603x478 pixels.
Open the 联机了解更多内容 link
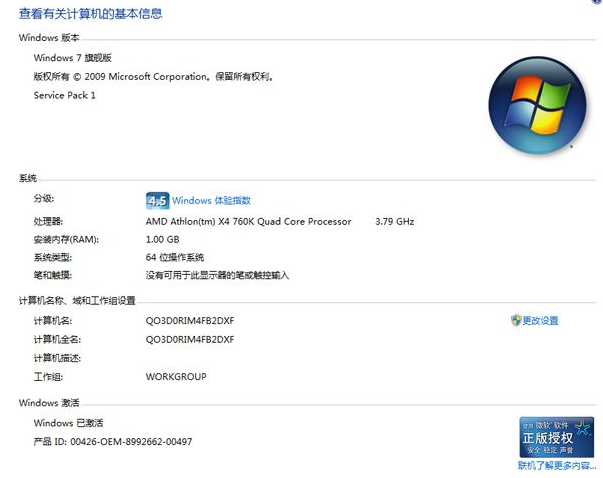[x=556, y=466]
